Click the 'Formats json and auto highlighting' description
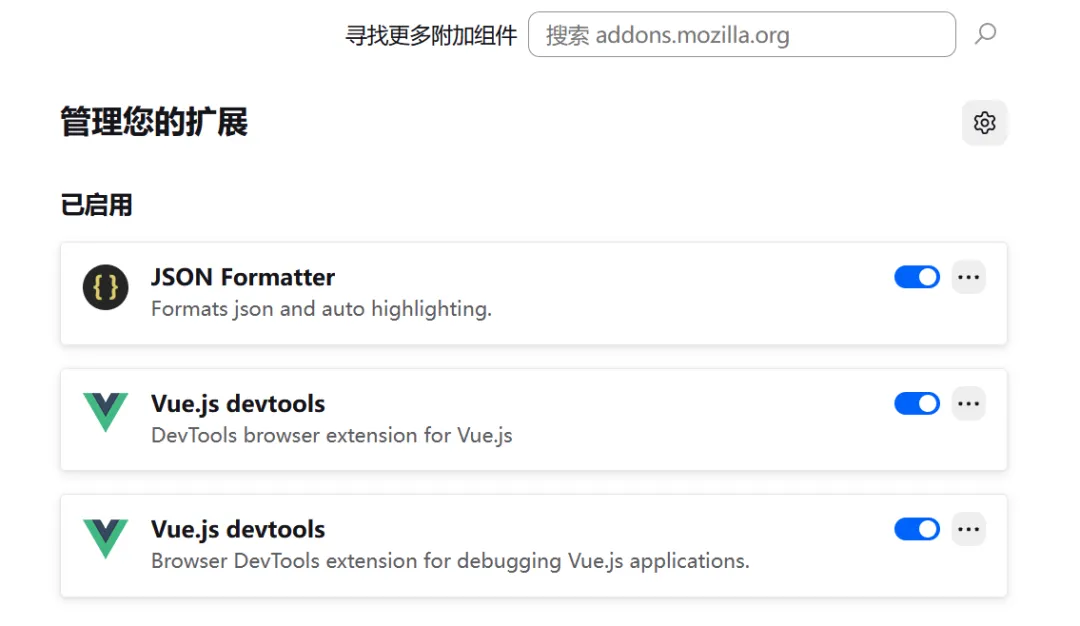 (x=321, y=309)
